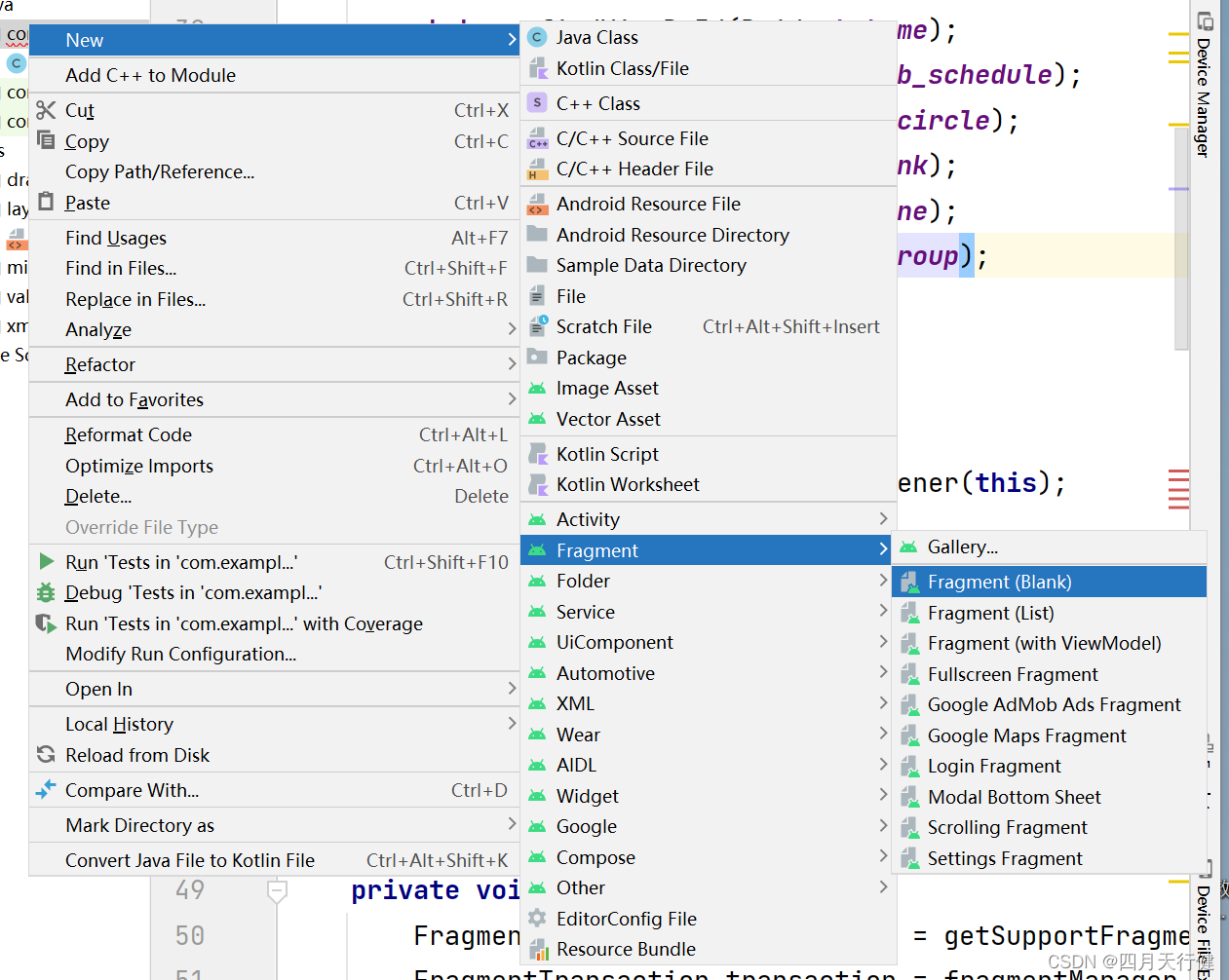1229x980 pixels.
Task: Click the C/C++ Source File icon
Action: pos(537,138)
